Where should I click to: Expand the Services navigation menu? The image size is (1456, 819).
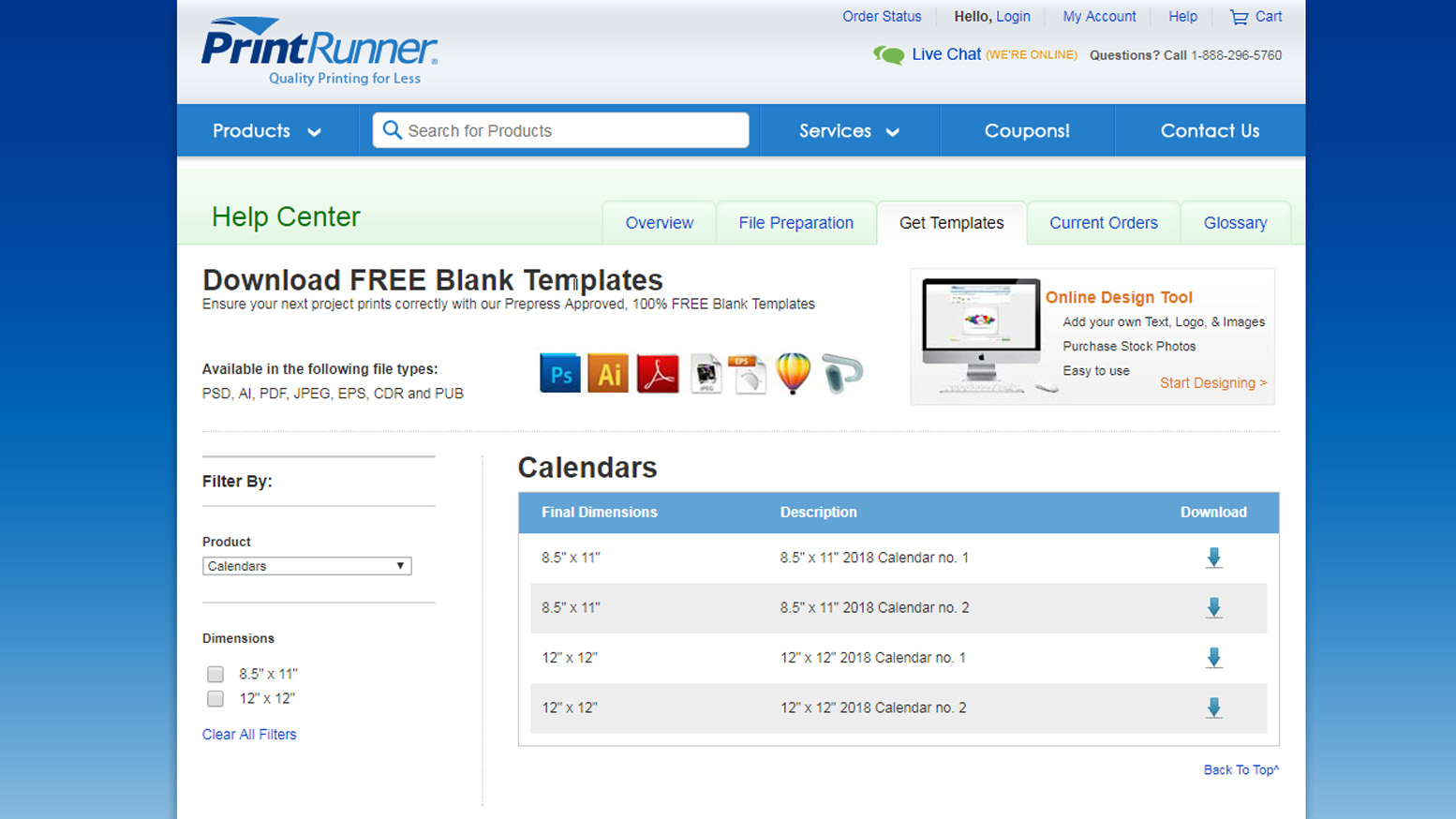(849, 130)
